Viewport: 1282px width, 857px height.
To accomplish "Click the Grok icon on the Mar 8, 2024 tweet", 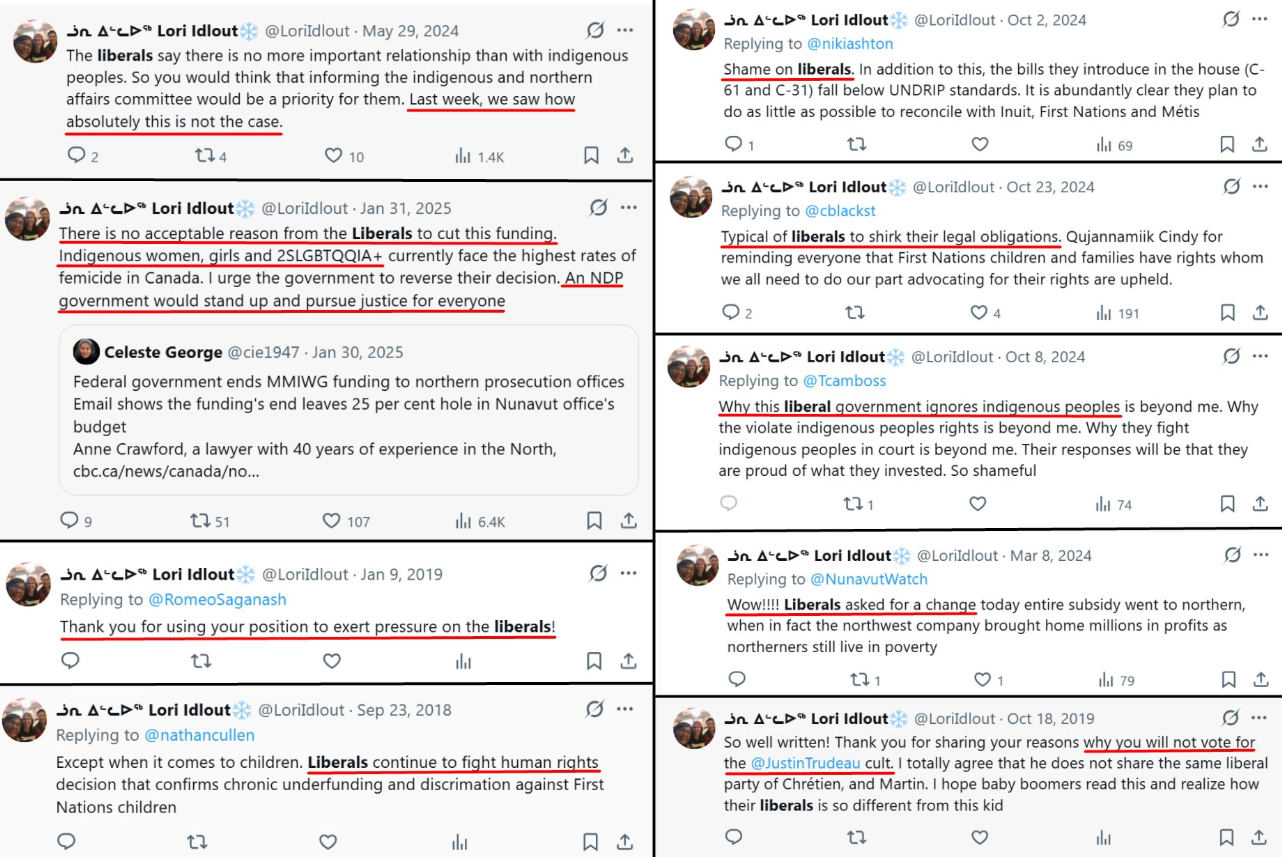I will pos(1232,554).
